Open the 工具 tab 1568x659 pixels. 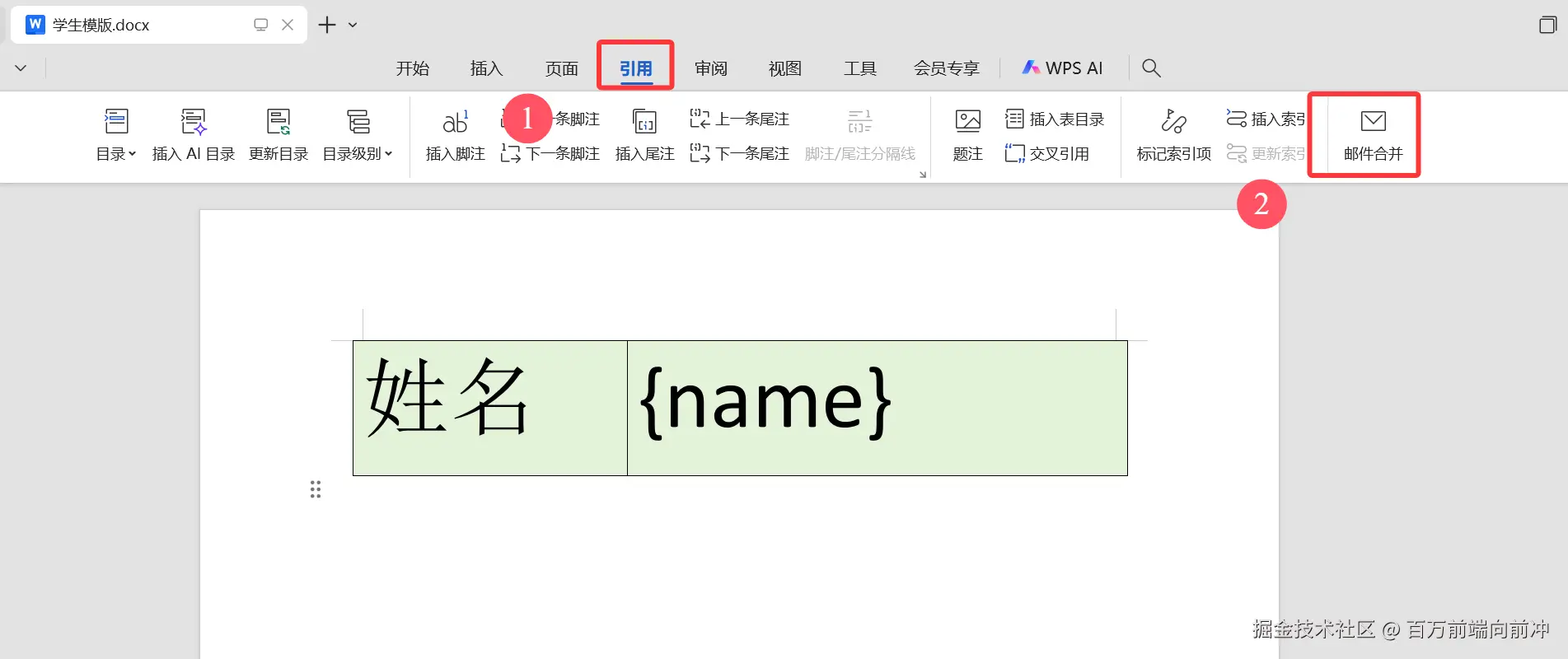[x=860, y=68]
